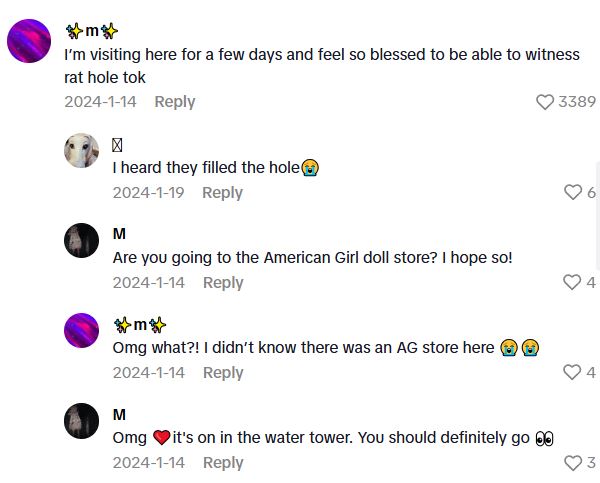Reply to the 'Omg what?!' AG store comment
The height and width of the screenshot is (483, 600).
[x=223, y=373]
